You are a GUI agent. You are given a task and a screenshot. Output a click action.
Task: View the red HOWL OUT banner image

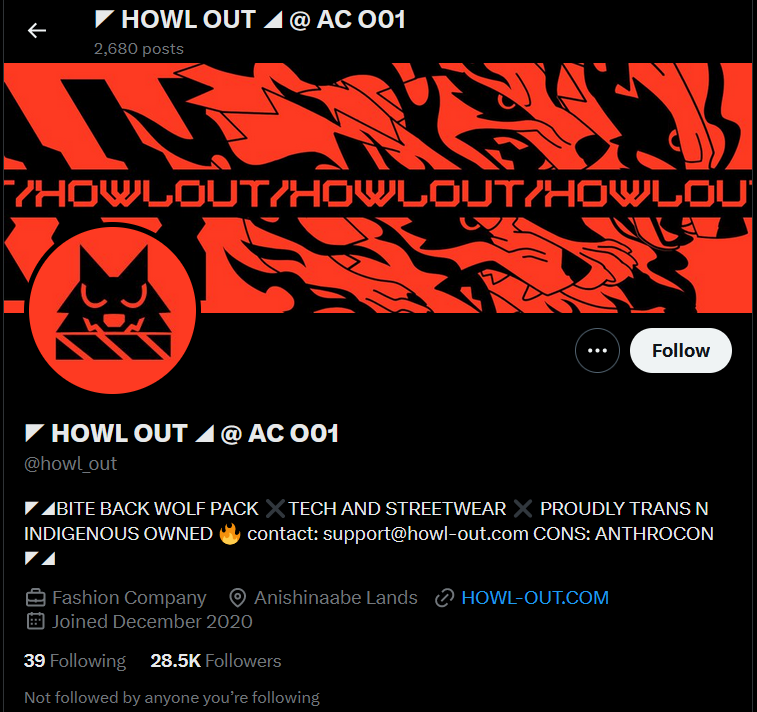(x=378, y=188)
